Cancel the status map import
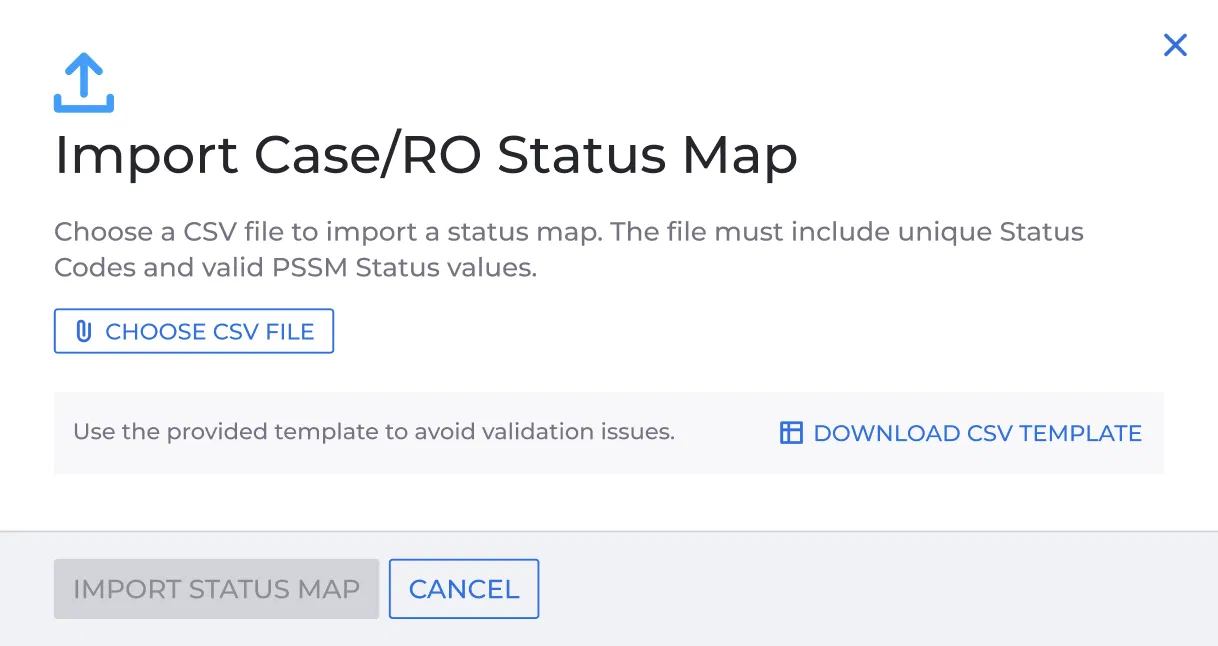The image size is (1218, 646). (x=464, y=589)
